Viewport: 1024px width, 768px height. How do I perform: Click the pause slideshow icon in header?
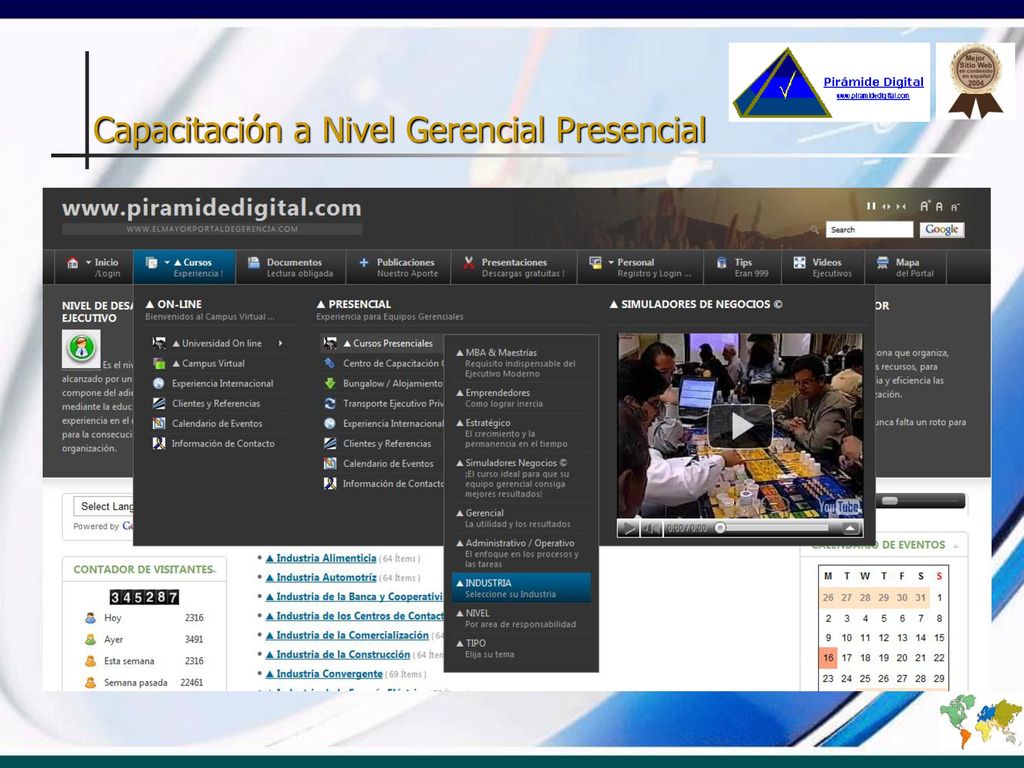(x=871, y=206)
